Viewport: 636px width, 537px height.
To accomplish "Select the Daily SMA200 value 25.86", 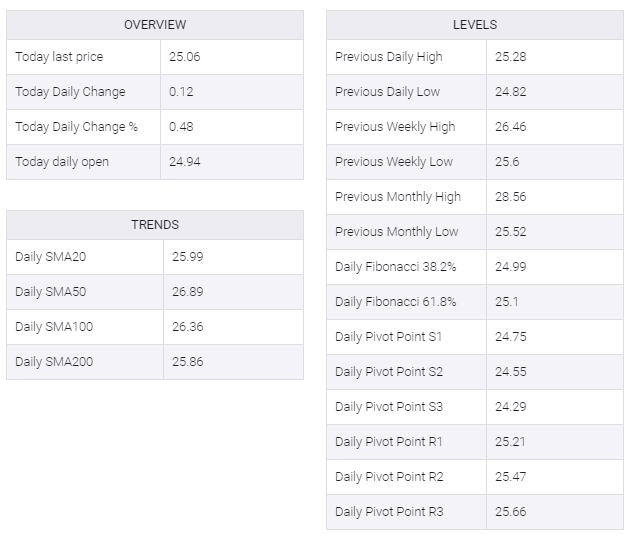I will pos(187,362).
